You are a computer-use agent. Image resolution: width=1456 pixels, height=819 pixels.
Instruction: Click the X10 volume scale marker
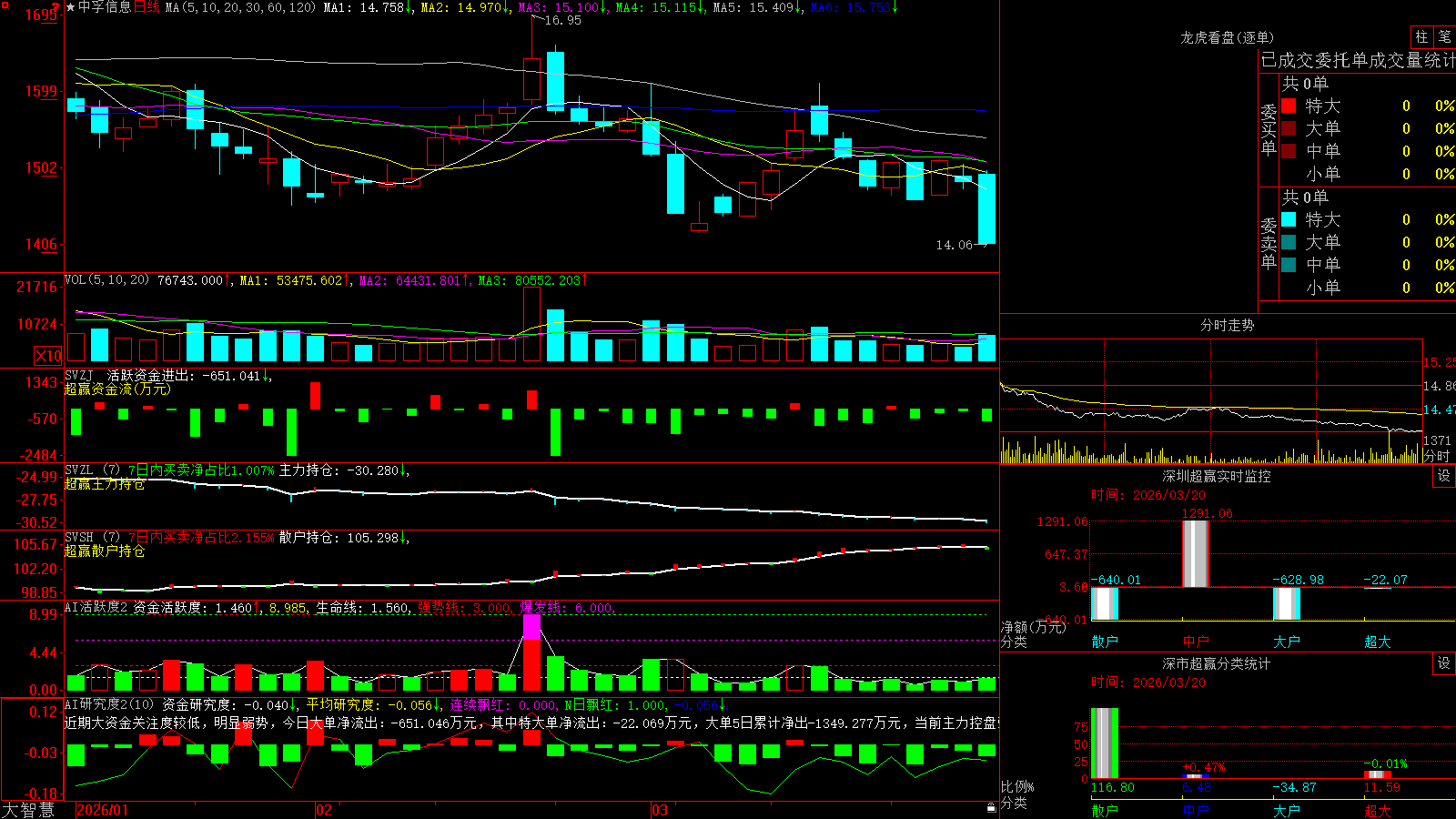click(48, 356)
